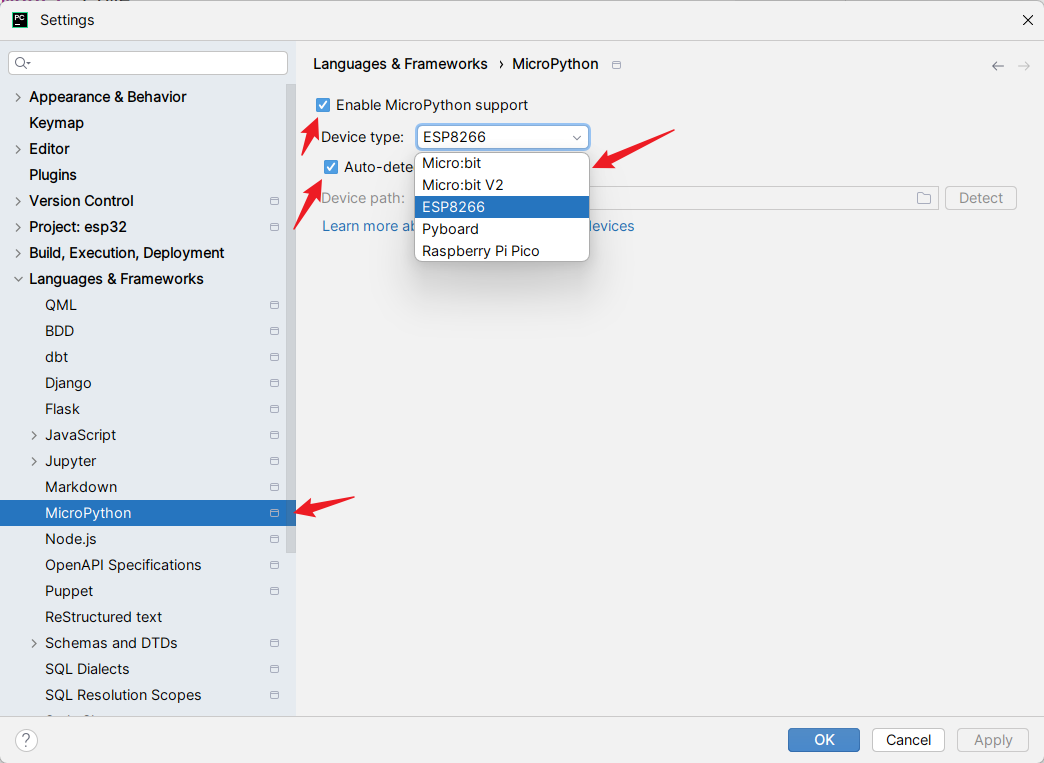Confirm settings with the OK button
Image resolution: width=1044 pixels, height=763 pixels.
pyautogui.click(x=824, y=740)
